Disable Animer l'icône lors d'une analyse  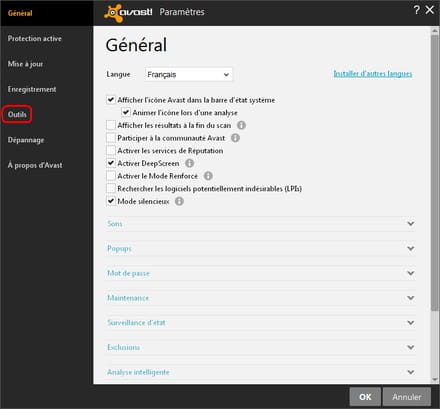tap(126, 112)
